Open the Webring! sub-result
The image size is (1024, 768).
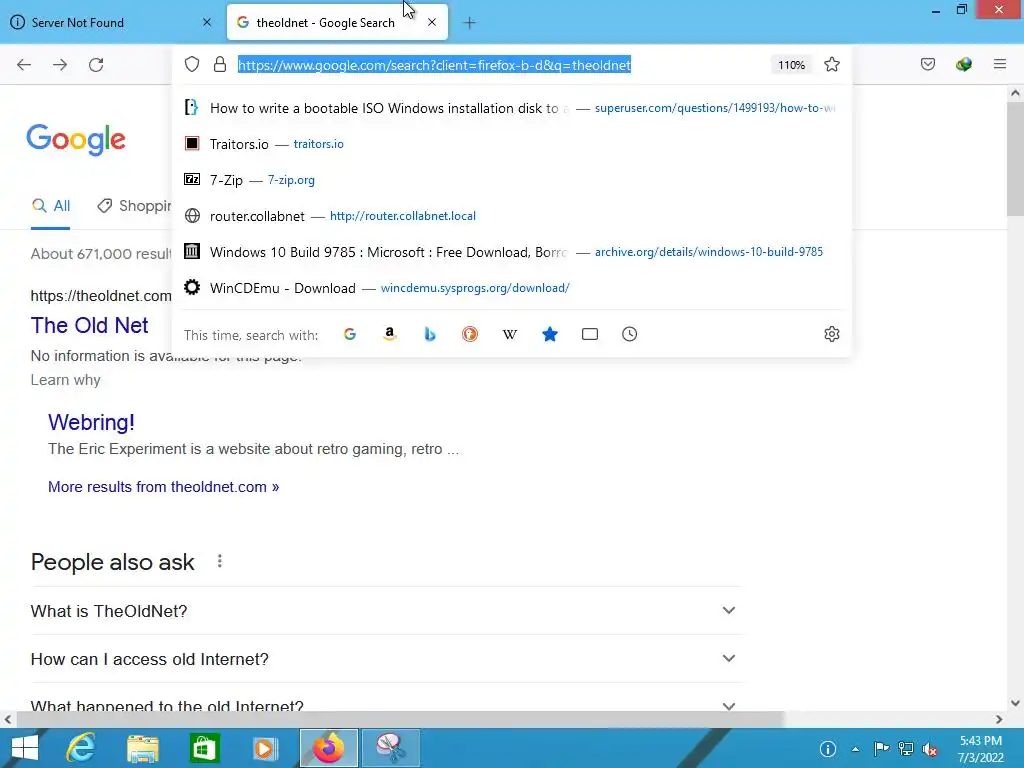91,423
